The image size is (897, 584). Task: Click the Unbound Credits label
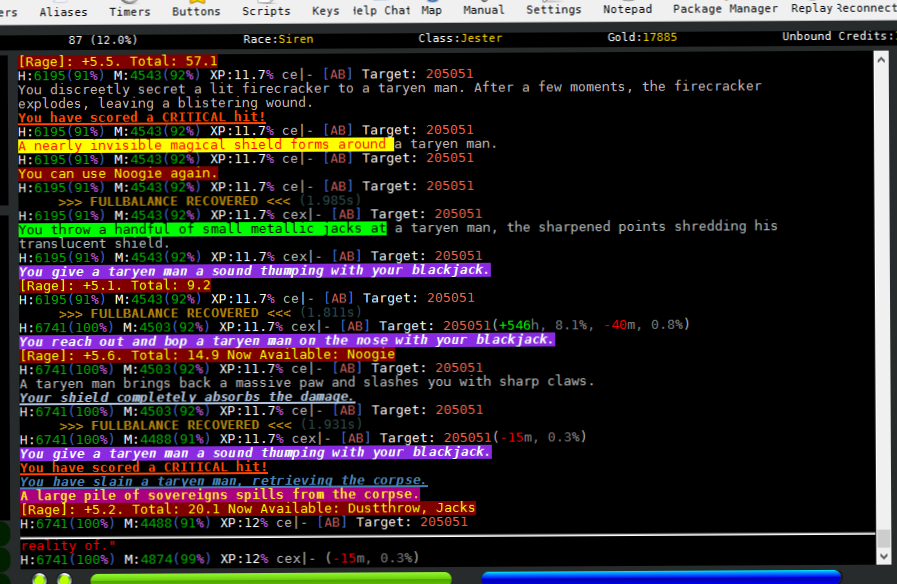[839, 36]
